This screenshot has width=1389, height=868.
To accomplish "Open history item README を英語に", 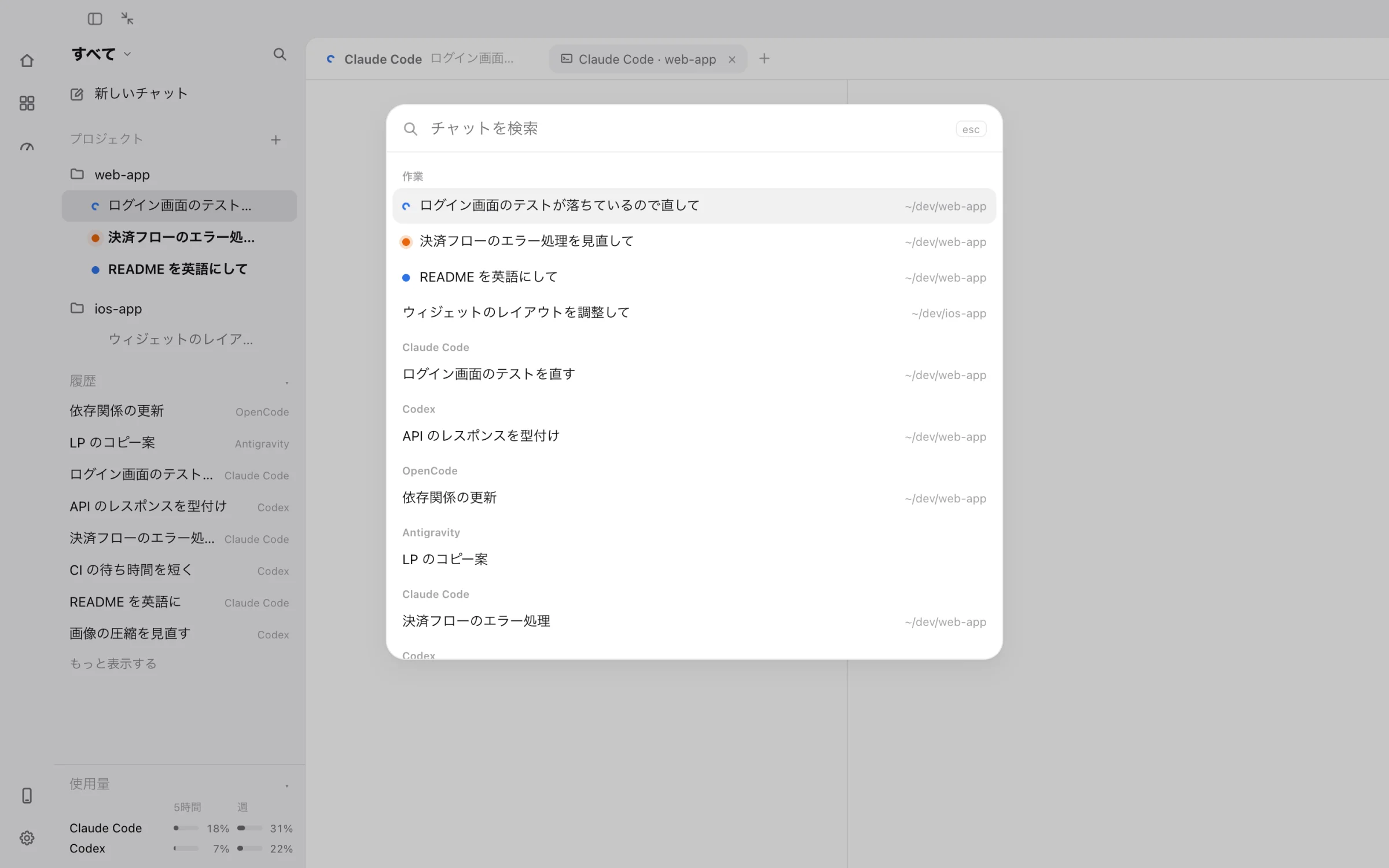I will click(x=179, y=602).
